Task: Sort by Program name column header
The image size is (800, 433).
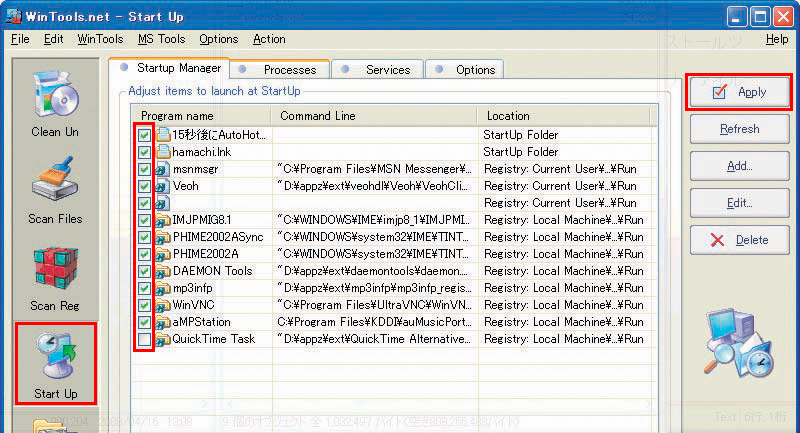Action: (x=202, y=116)
